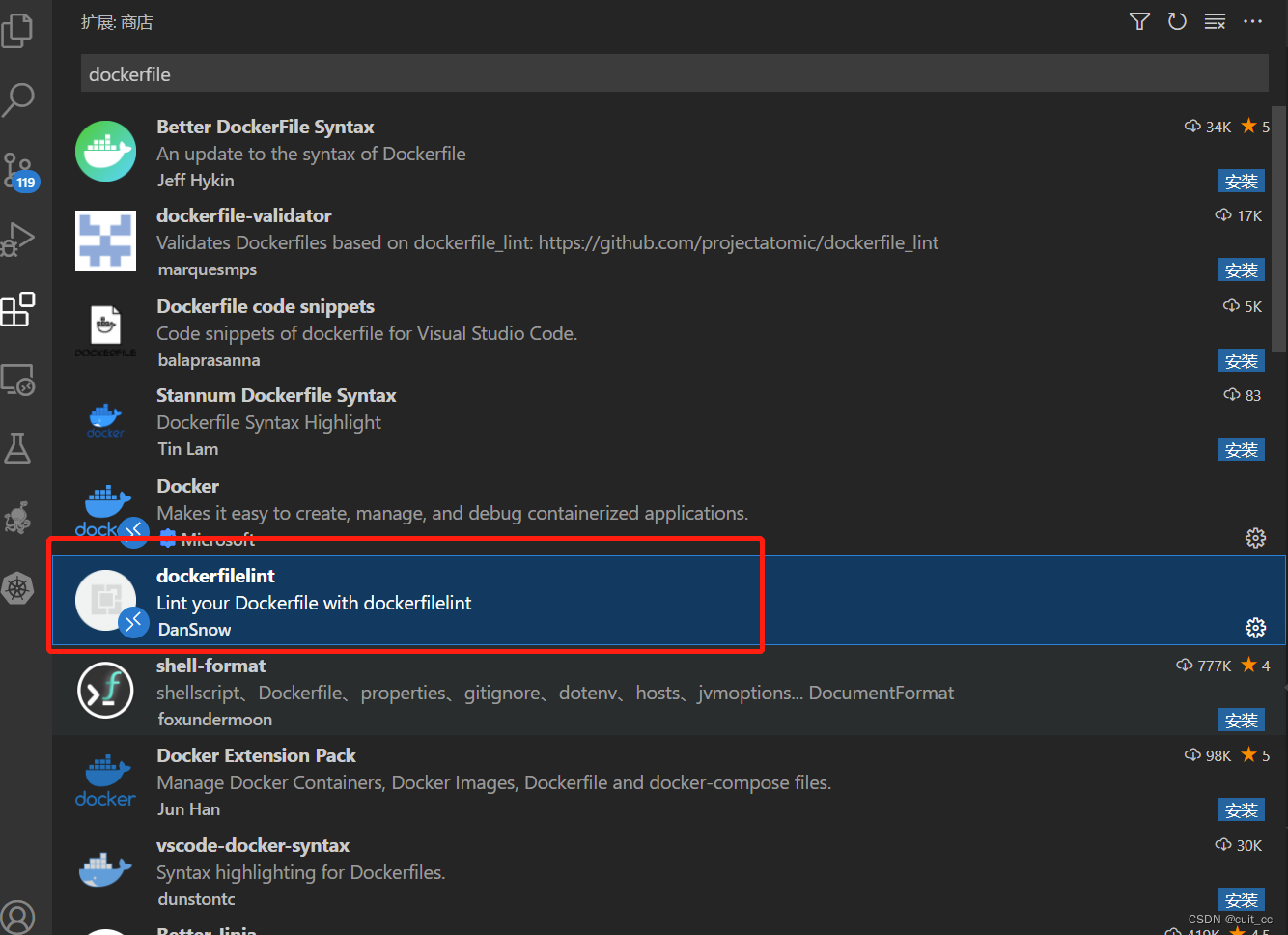This screenshot has height=935, width=1288.
Task: Open vscode-docker-syntax title
Action: tap(253, 845)
